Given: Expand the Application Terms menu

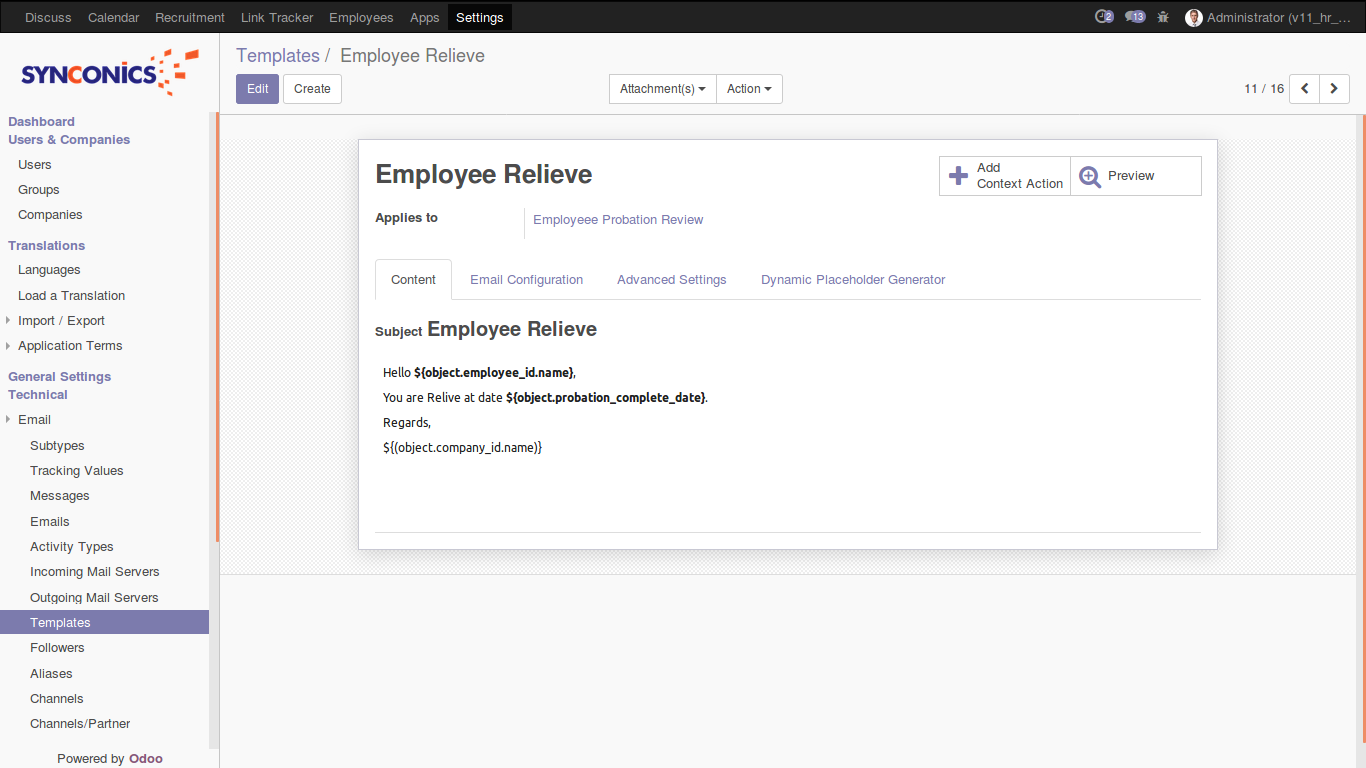Looking at the screenshot, I should point(70,346).
